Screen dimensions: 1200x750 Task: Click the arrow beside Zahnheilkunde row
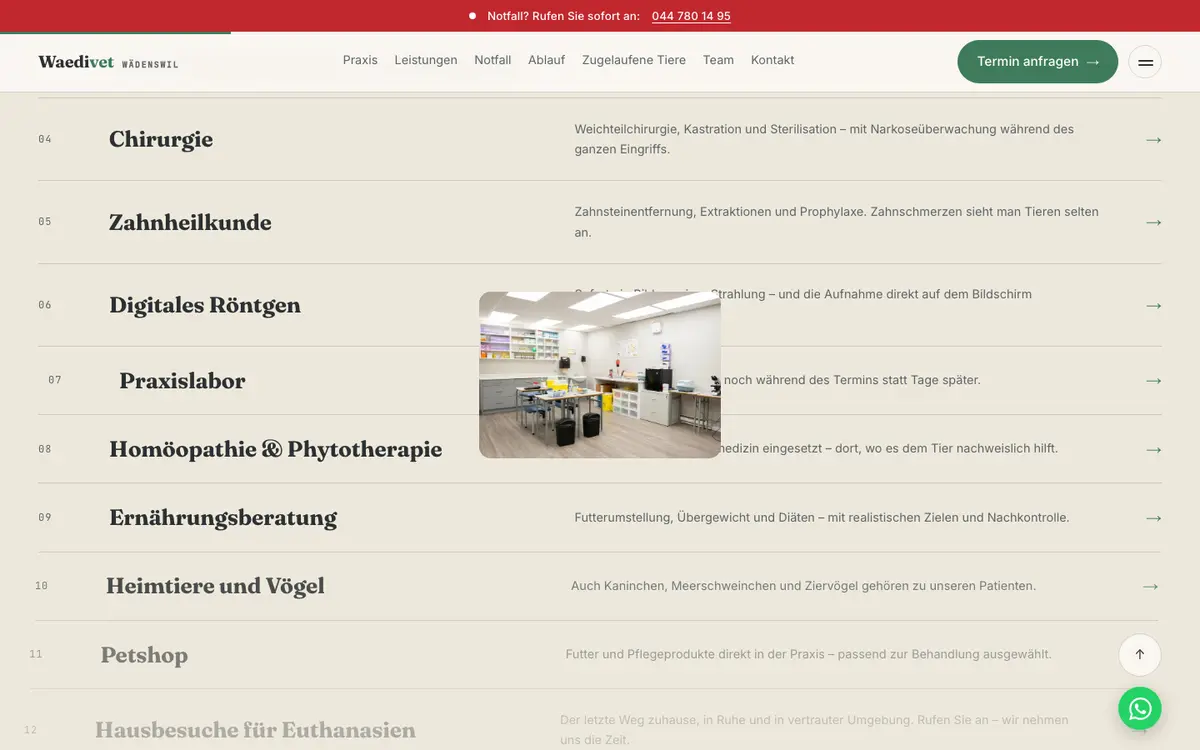tap(1153, 222)
